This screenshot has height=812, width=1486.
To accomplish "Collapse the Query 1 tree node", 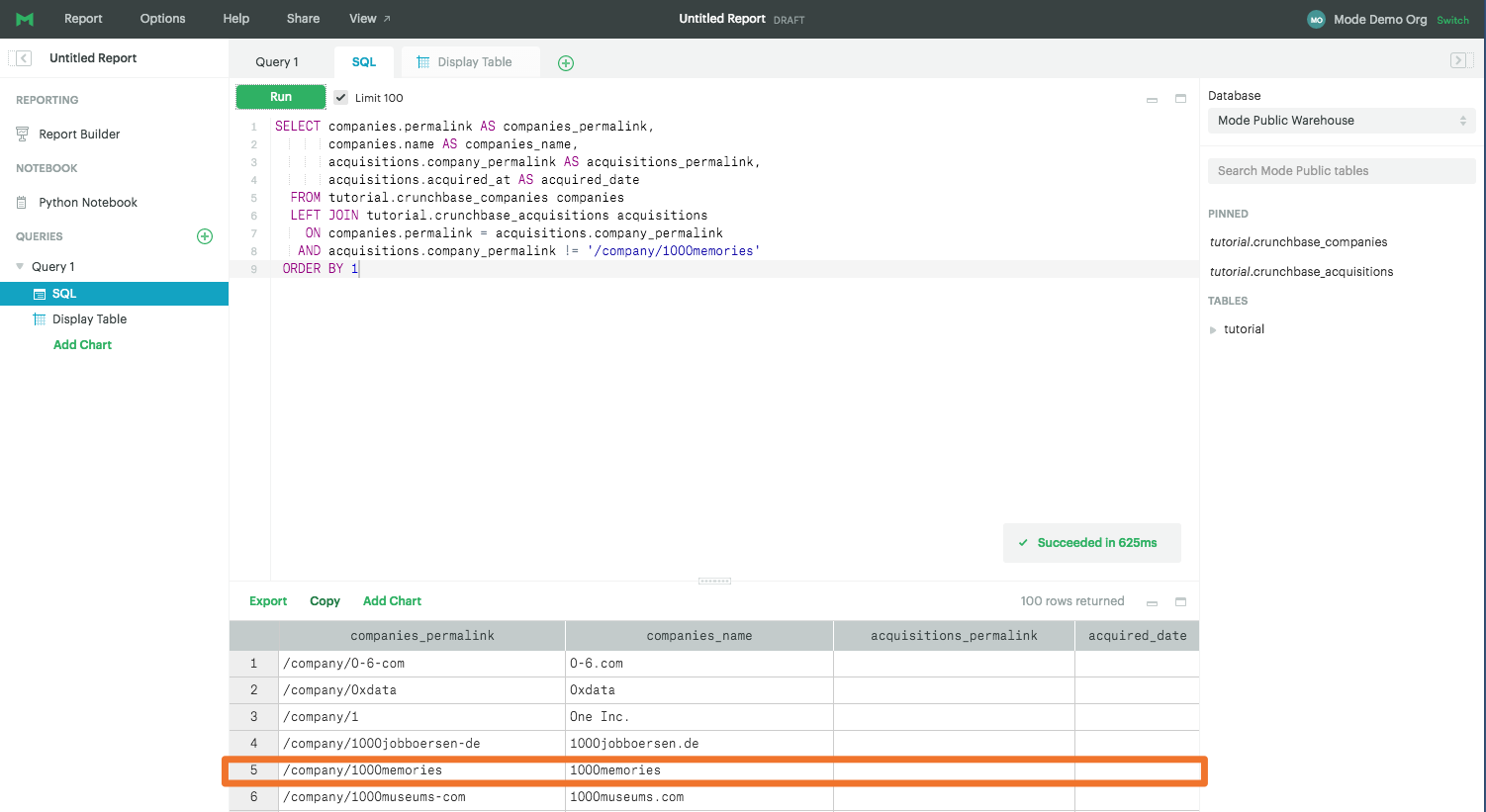I will pyautogui.click(x=20, y=266).
